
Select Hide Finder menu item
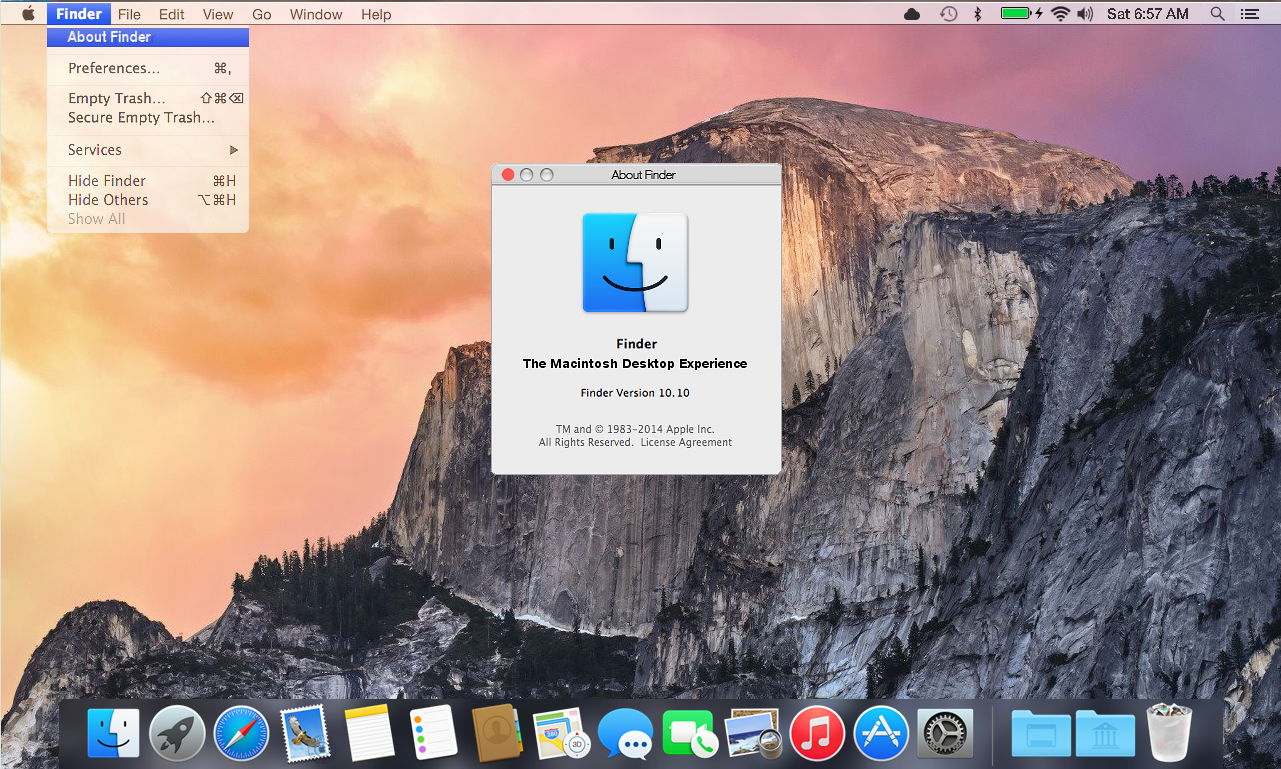pos(148,181)
